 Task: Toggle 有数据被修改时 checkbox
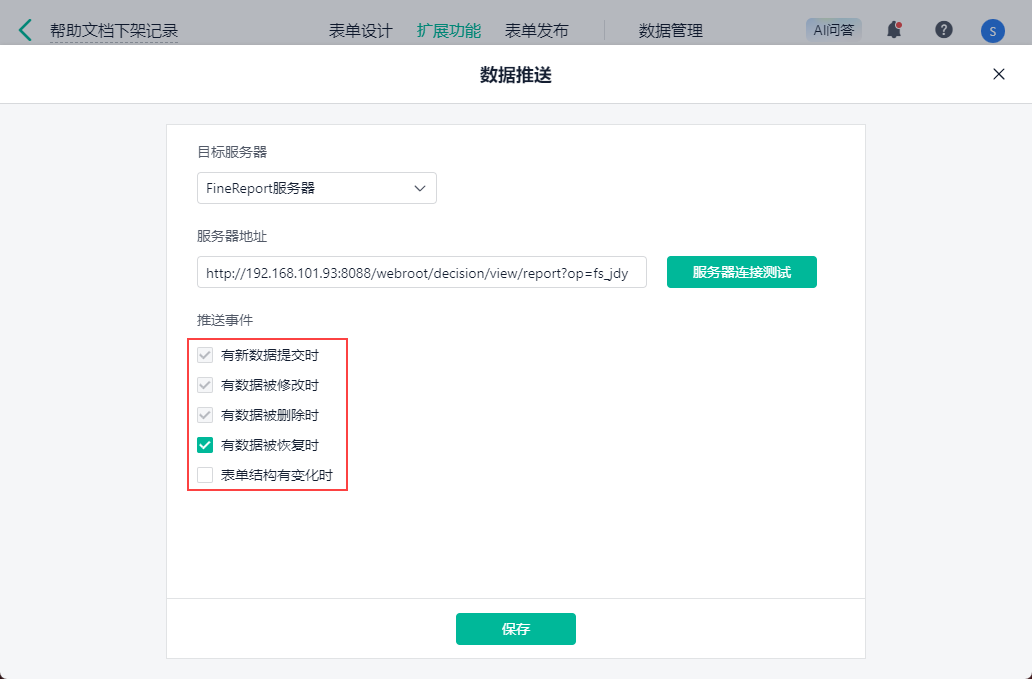click(x=205, y=385)
